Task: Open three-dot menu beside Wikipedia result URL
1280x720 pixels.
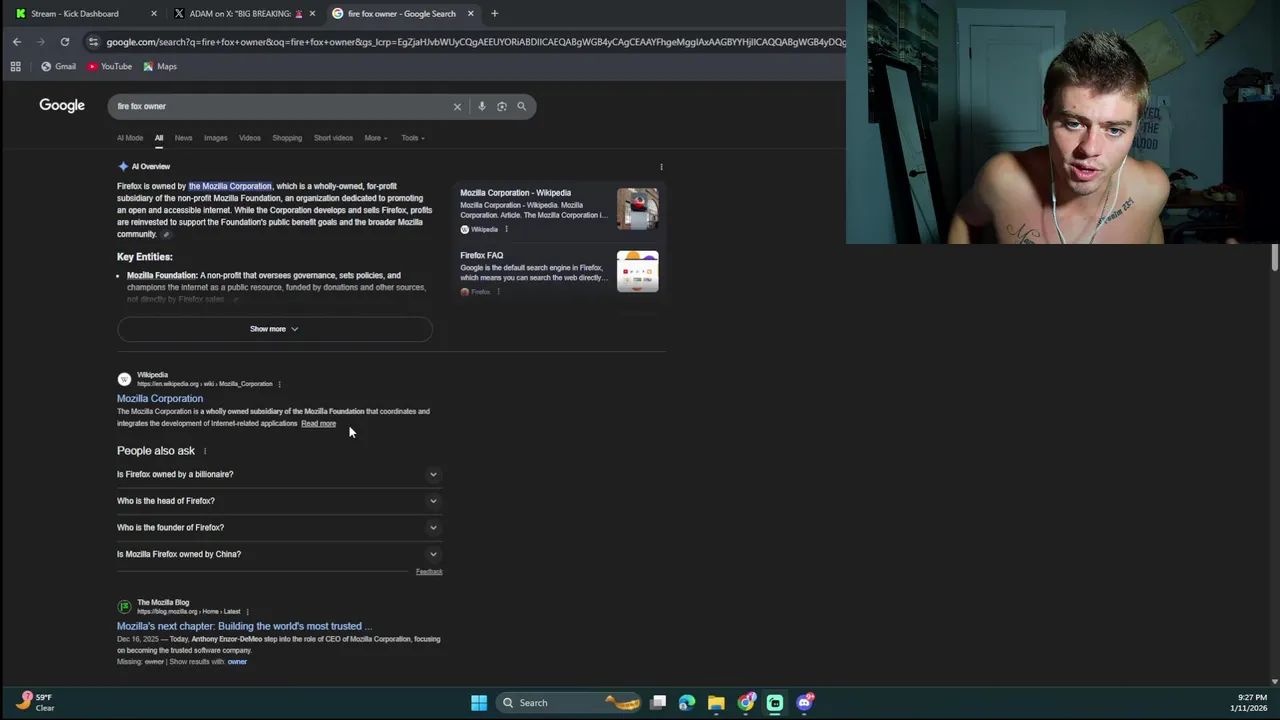Action: 279,384
